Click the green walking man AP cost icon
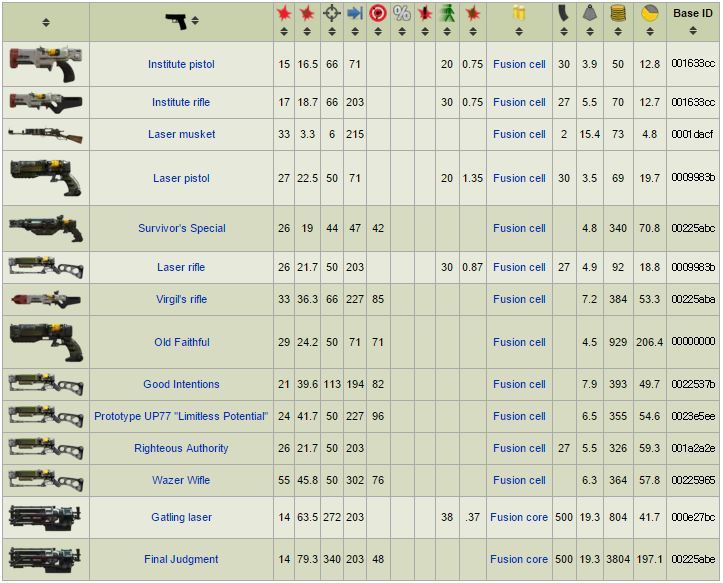 447,13
